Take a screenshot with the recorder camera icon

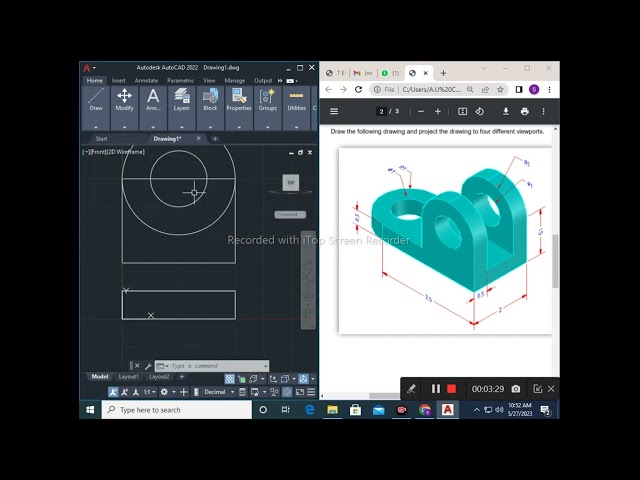pos(516,389)
